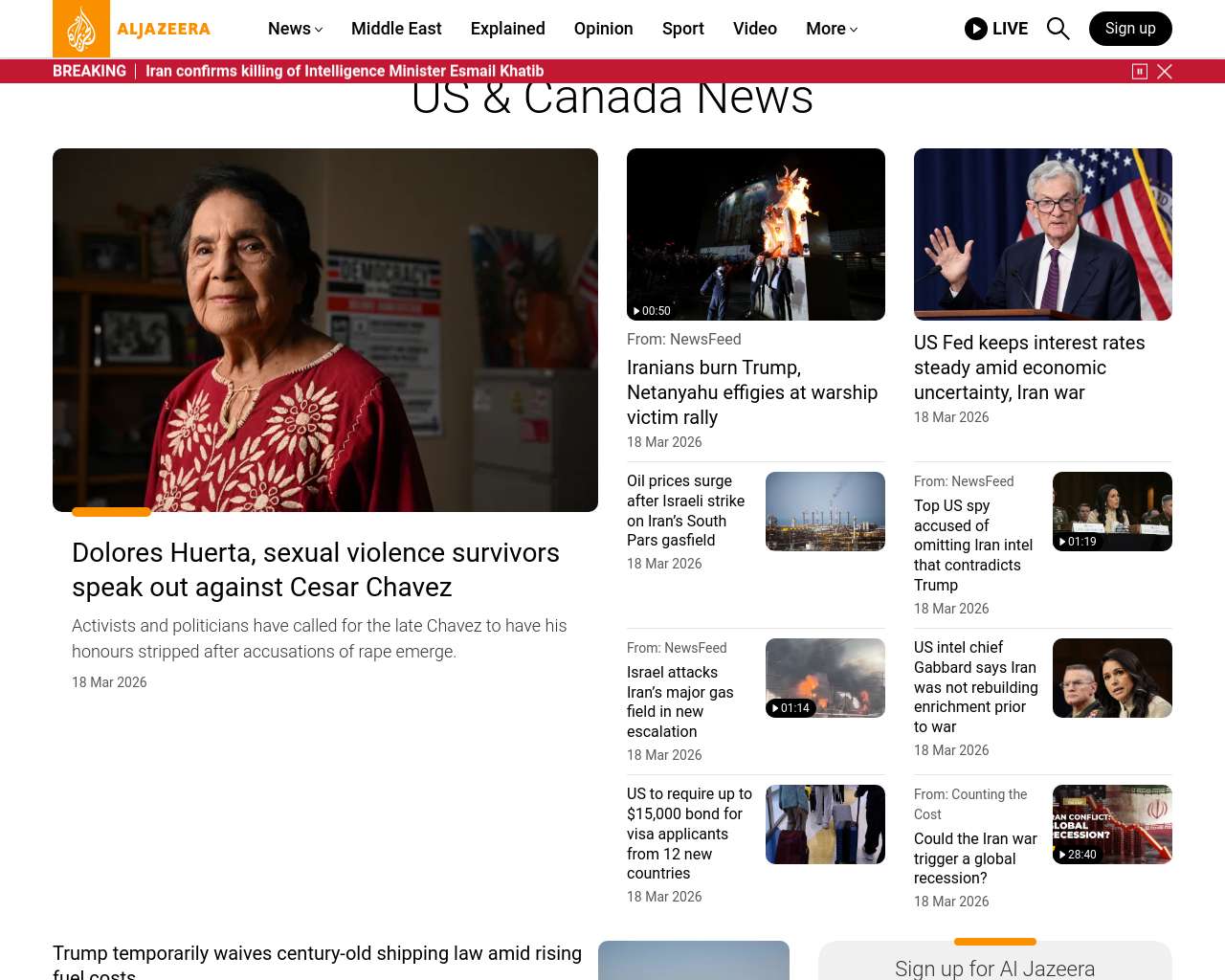Expand the News dropdown menu
Screen dimensions: 1225x980
point(295,29)
